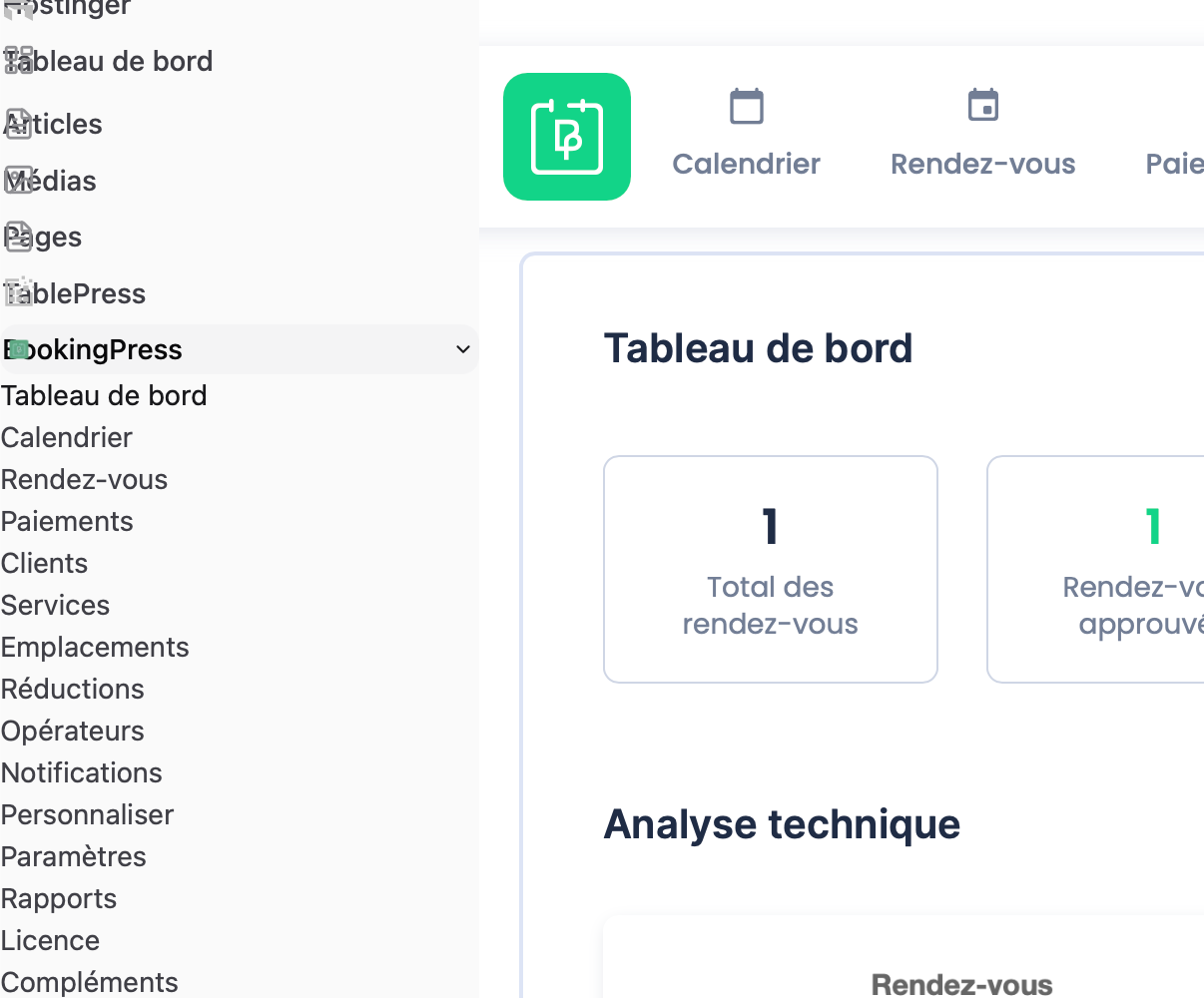Click the Calendrier calendar icon in top bar

[x=747, y=106]
